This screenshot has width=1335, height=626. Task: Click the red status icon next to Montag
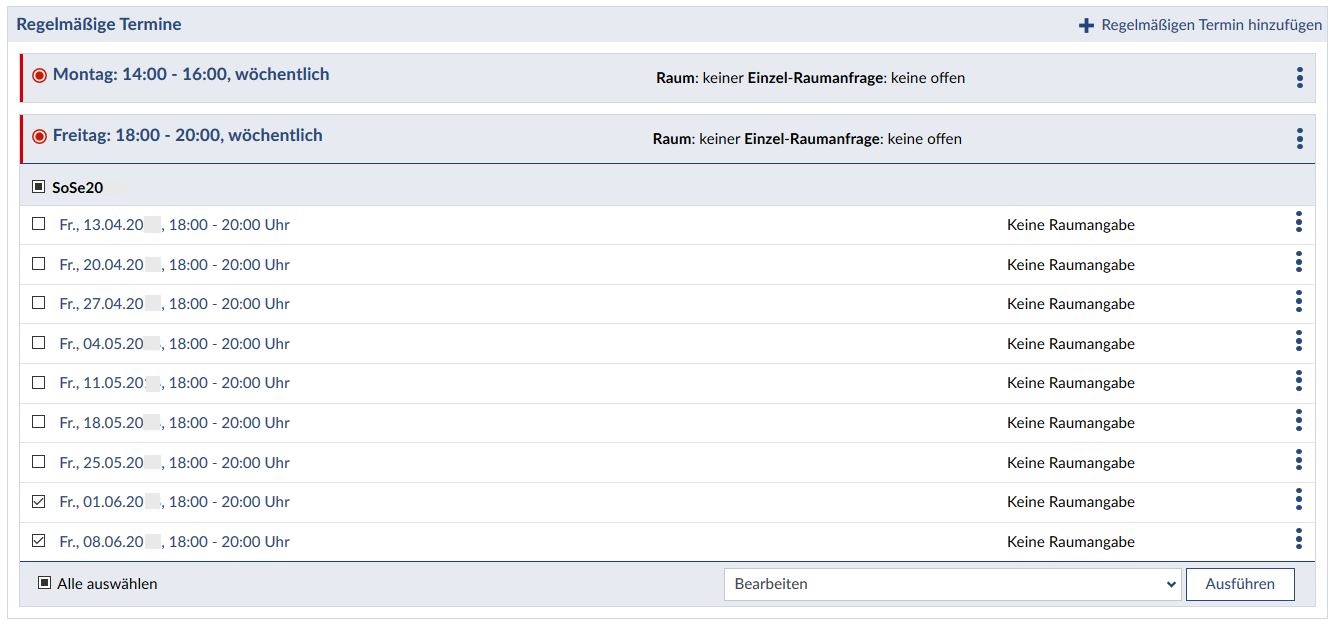coord(40,75)
